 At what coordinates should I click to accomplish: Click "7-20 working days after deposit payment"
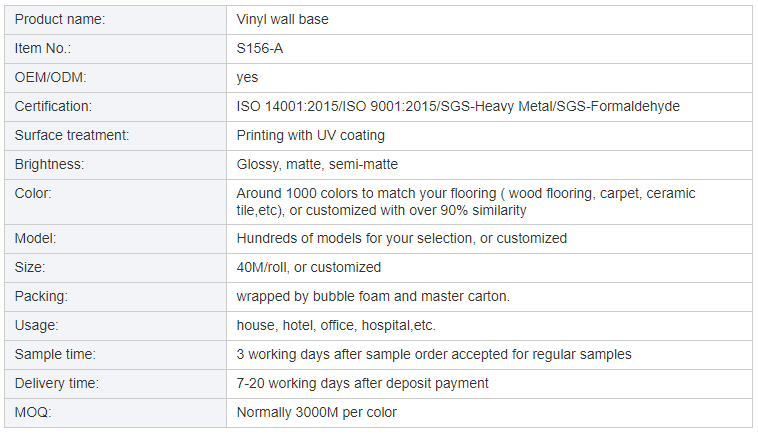click(362, 383)
